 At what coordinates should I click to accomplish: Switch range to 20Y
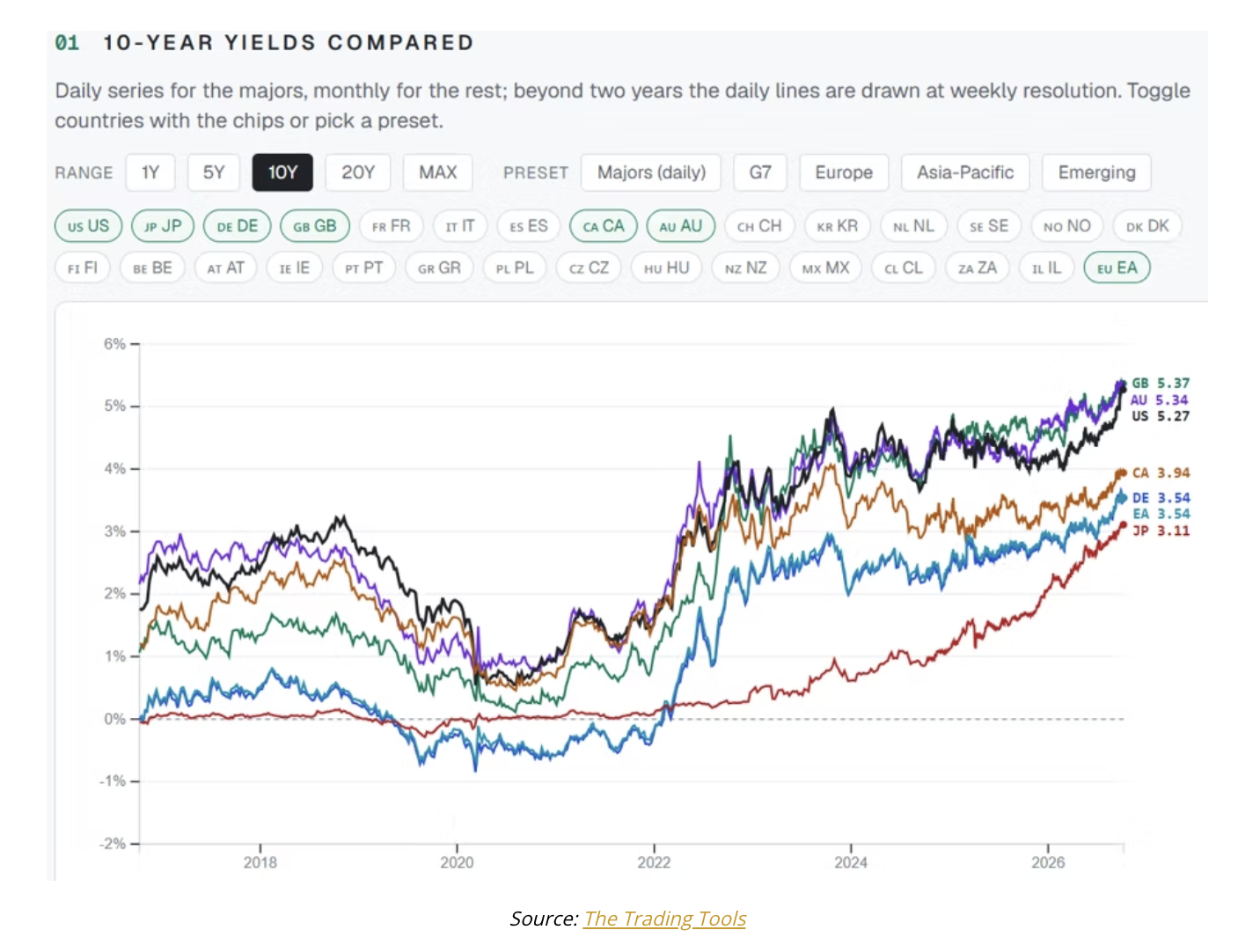tap(358, 172)
